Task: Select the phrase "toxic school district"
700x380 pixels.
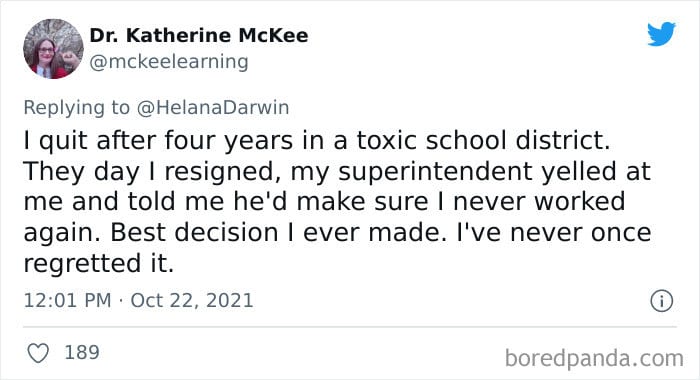Action: (483, 140)
